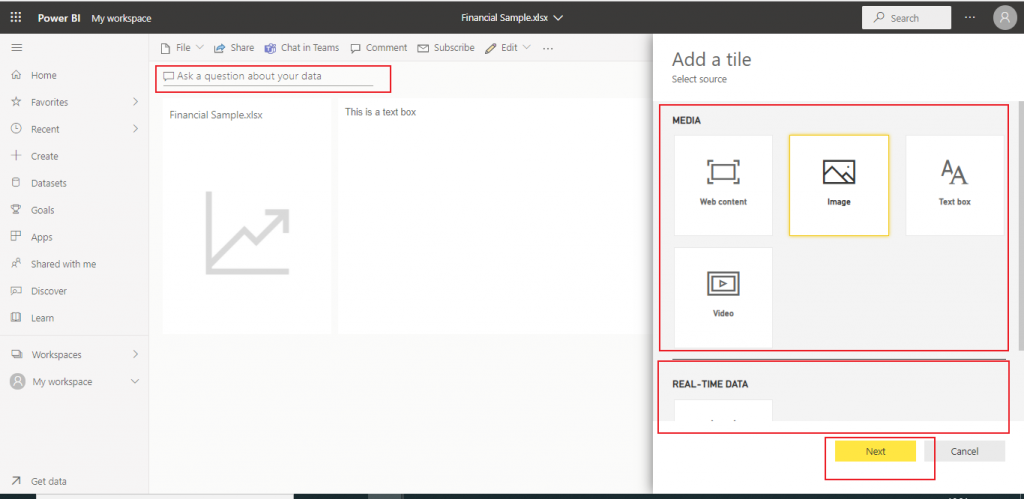Image resolution: width=1024 pixels, height=499 pixels.
Task: Click the Datasets cylinder icon
Action: point(17,183)
